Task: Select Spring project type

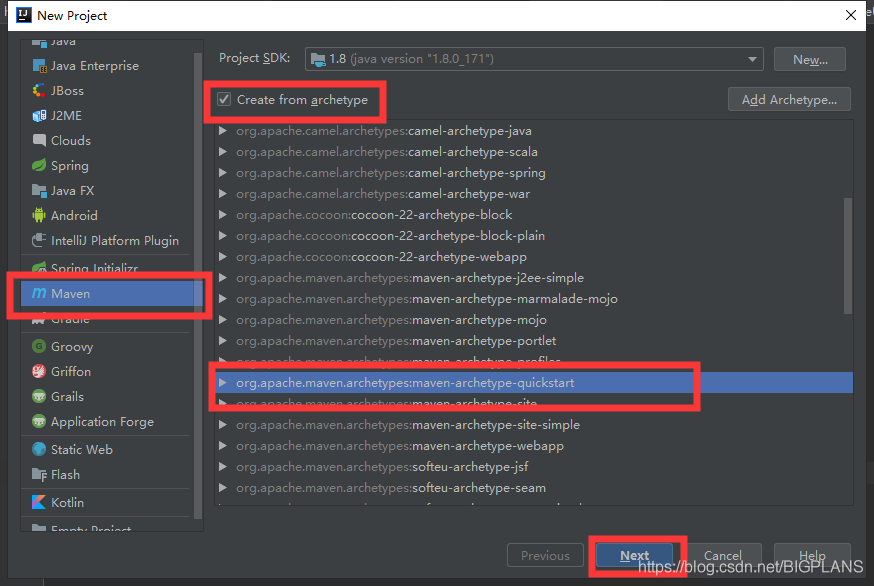Action: 108,166
